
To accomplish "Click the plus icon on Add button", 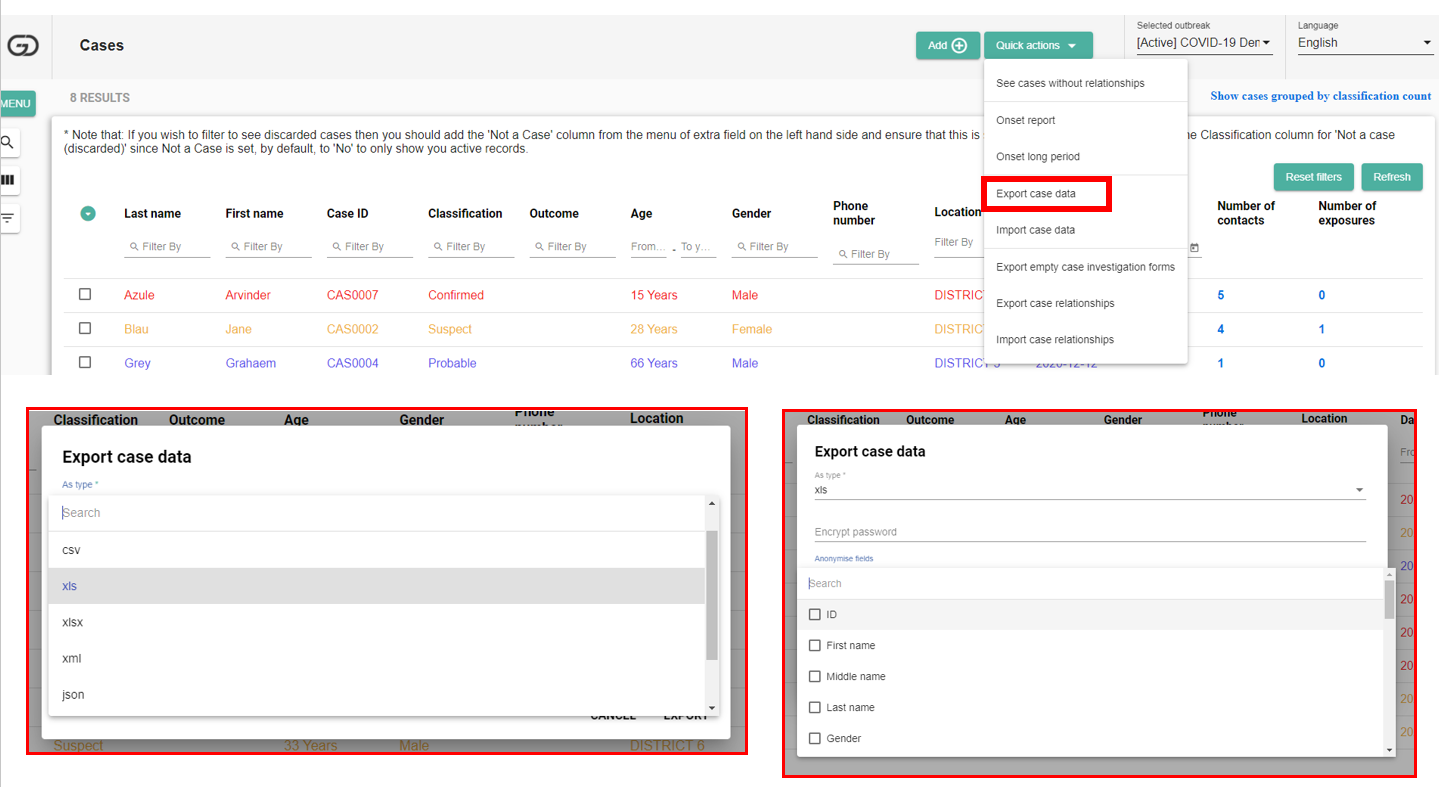I will [959, 45].
